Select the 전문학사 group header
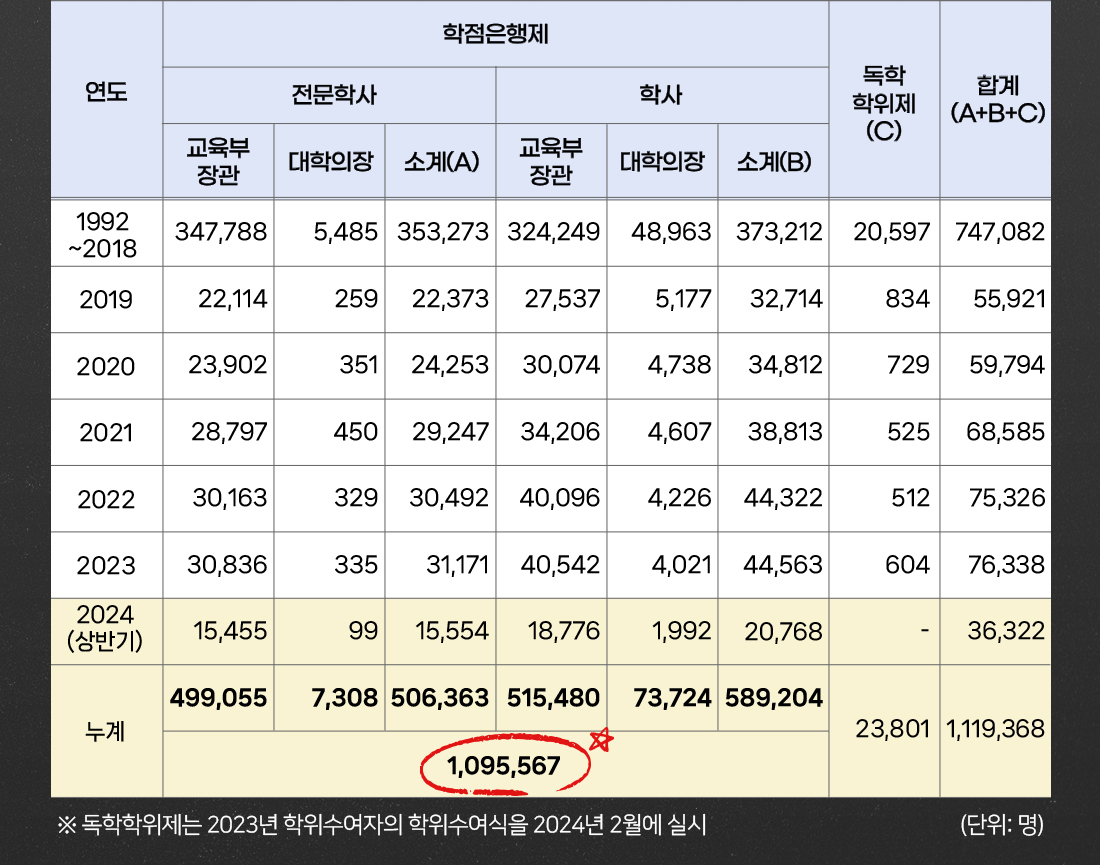Screen dimensions: 1100x865 pyautogui.click(x=329, y=96)
